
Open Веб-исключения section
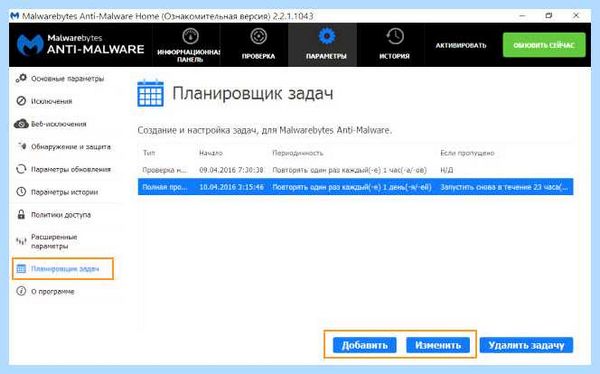(59, 124)
